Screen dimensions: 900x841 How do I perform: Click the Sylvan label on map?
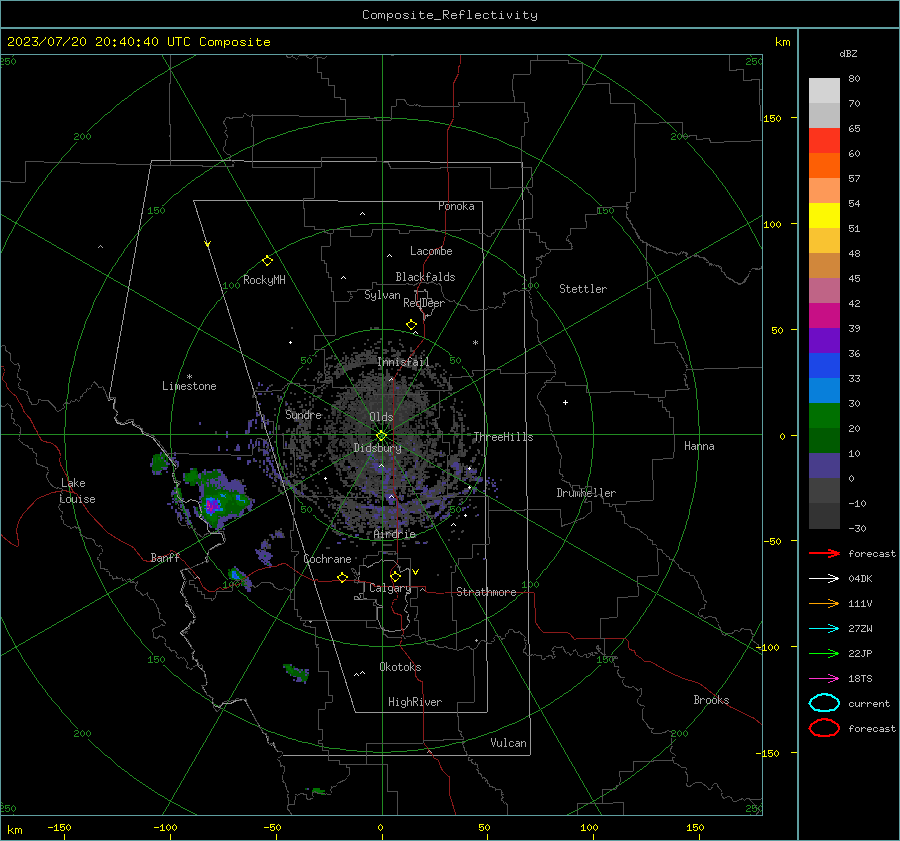pos(382,295)
